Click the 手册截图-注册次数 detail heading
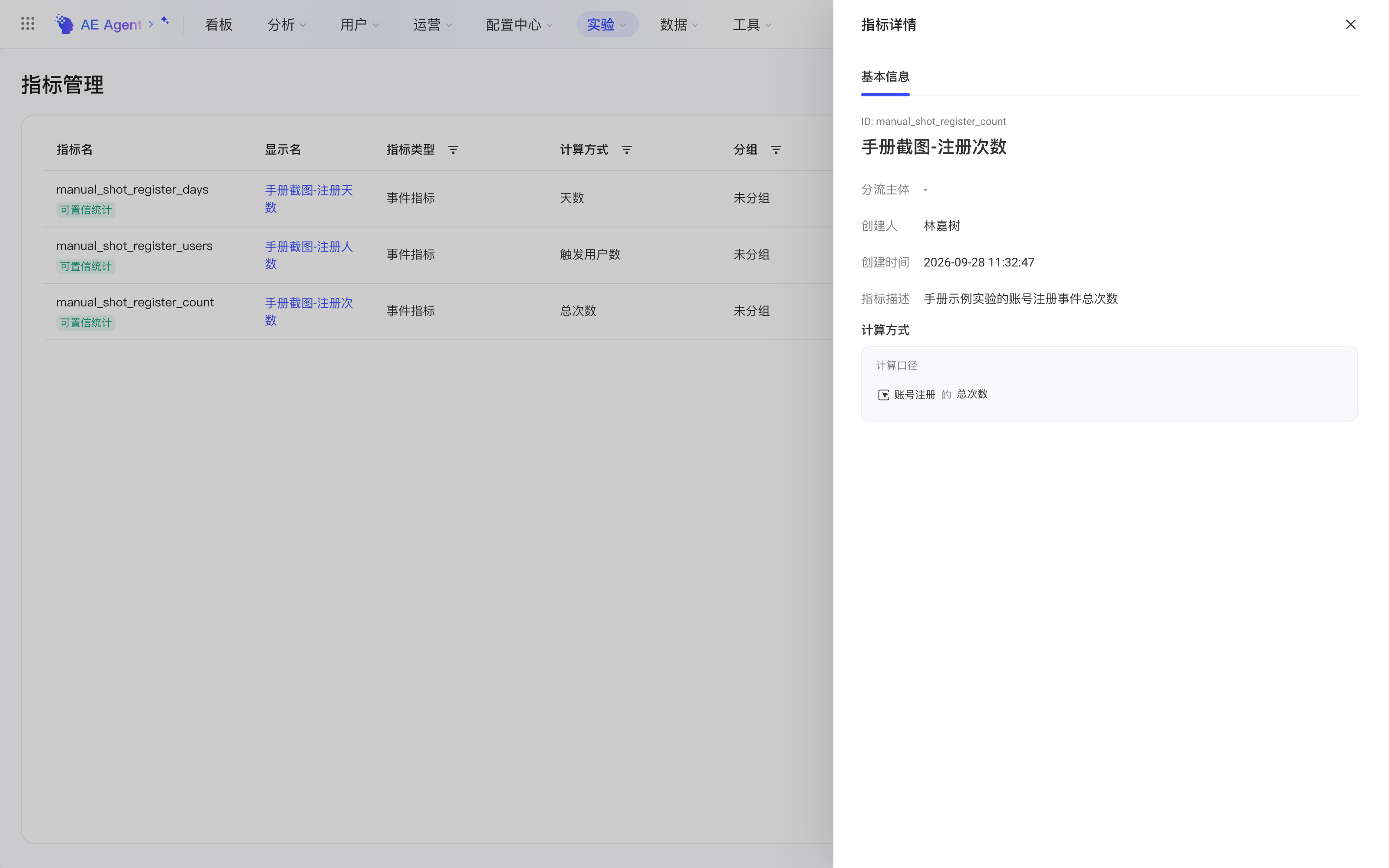This screenshot has height=868, width=1389. click(933, 147)
